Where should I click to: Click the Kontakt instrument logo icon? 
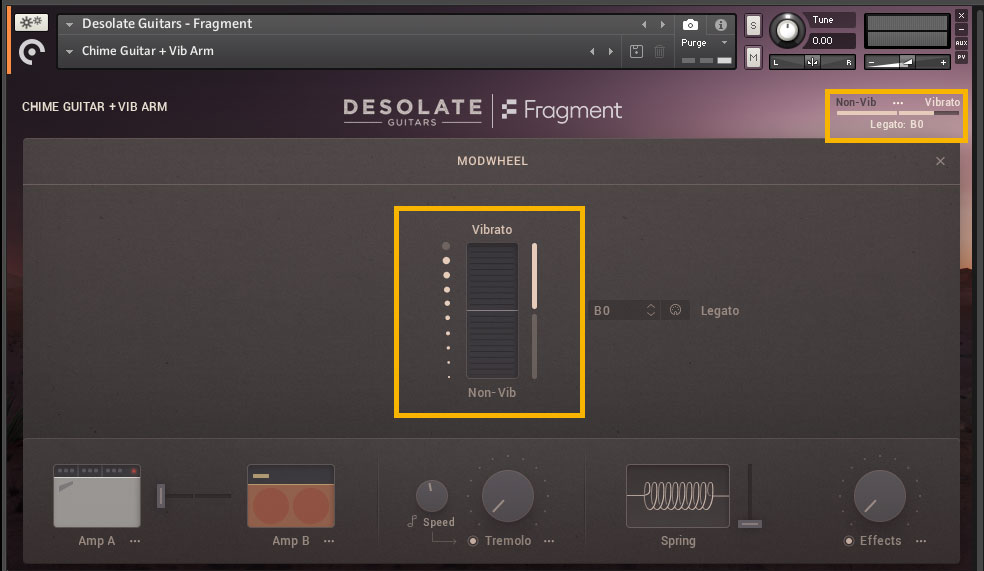point(32,52)
